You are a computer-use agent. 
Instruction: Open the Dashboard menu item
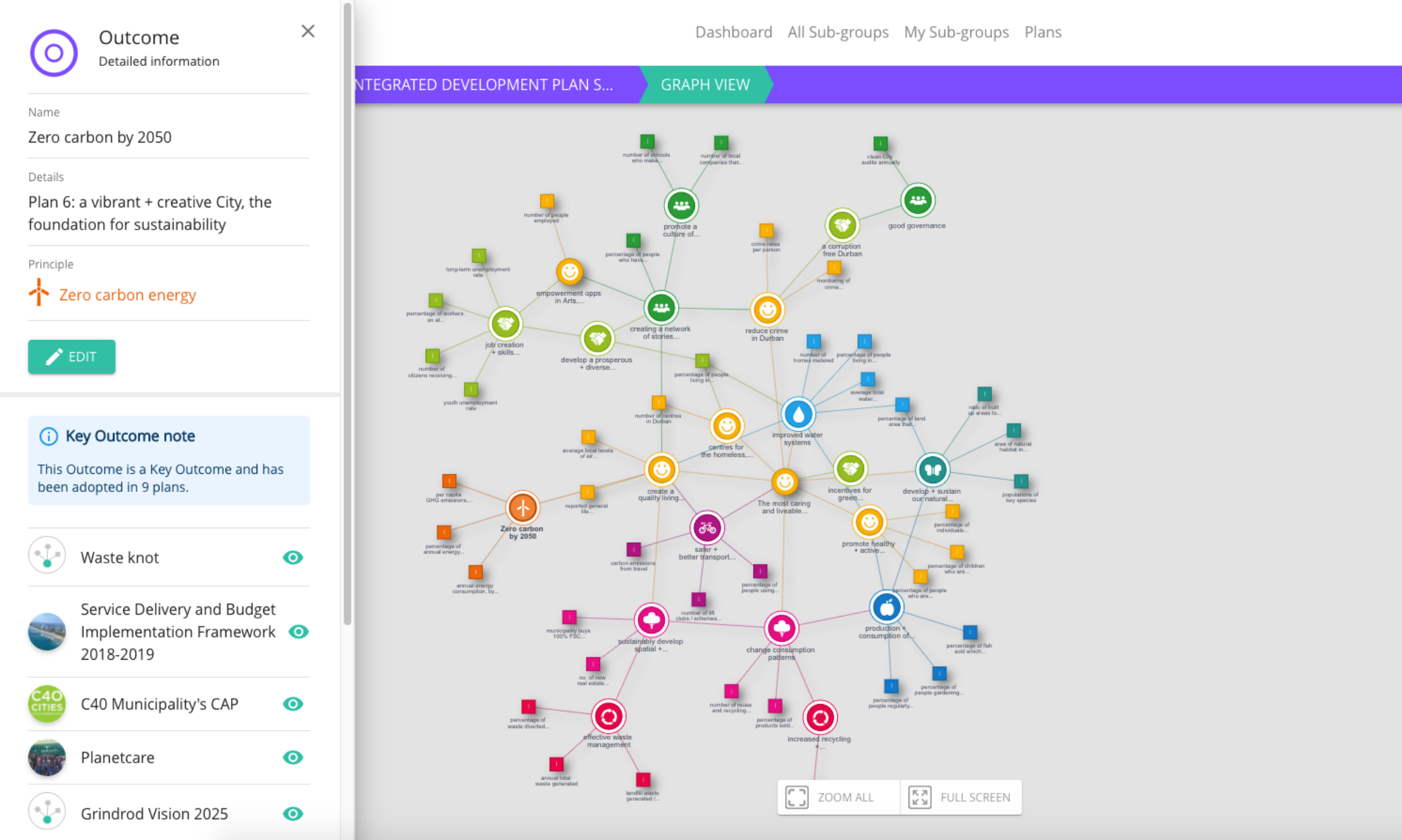(733, 32)
